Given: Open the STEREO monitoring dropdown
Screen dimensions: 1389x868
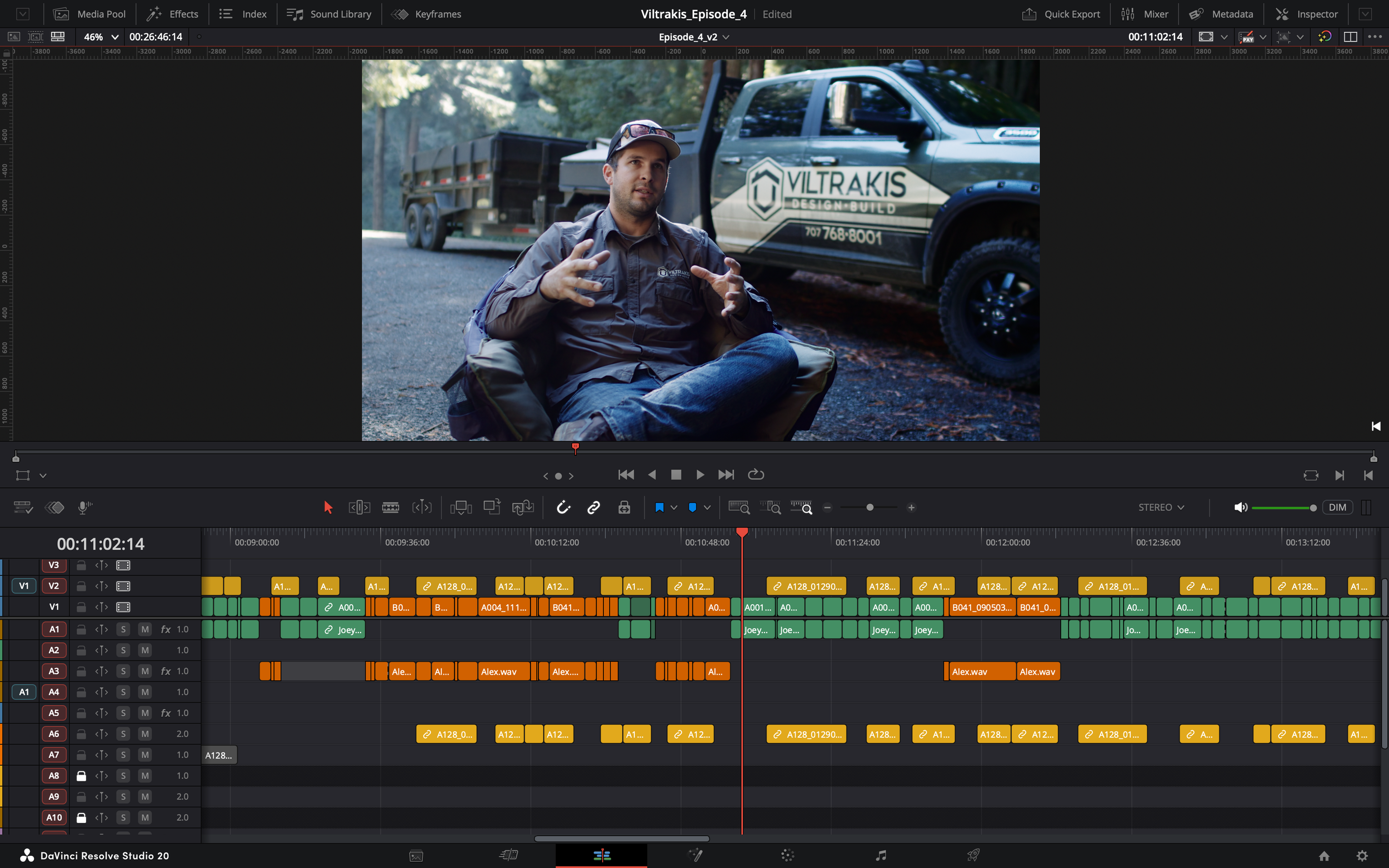Looking at the screenshot, I should click(x=1161, y=507).
